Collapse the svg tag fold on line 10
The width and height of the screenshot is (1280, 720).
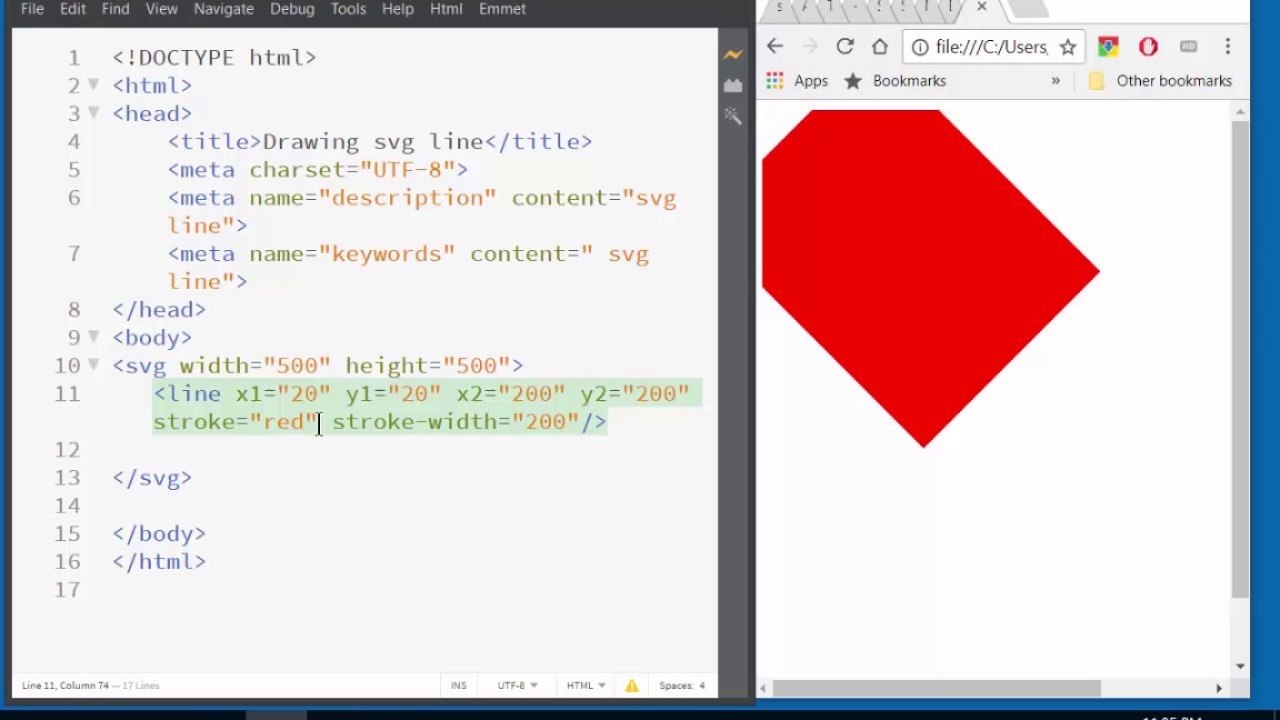click(x=93, y=365)
